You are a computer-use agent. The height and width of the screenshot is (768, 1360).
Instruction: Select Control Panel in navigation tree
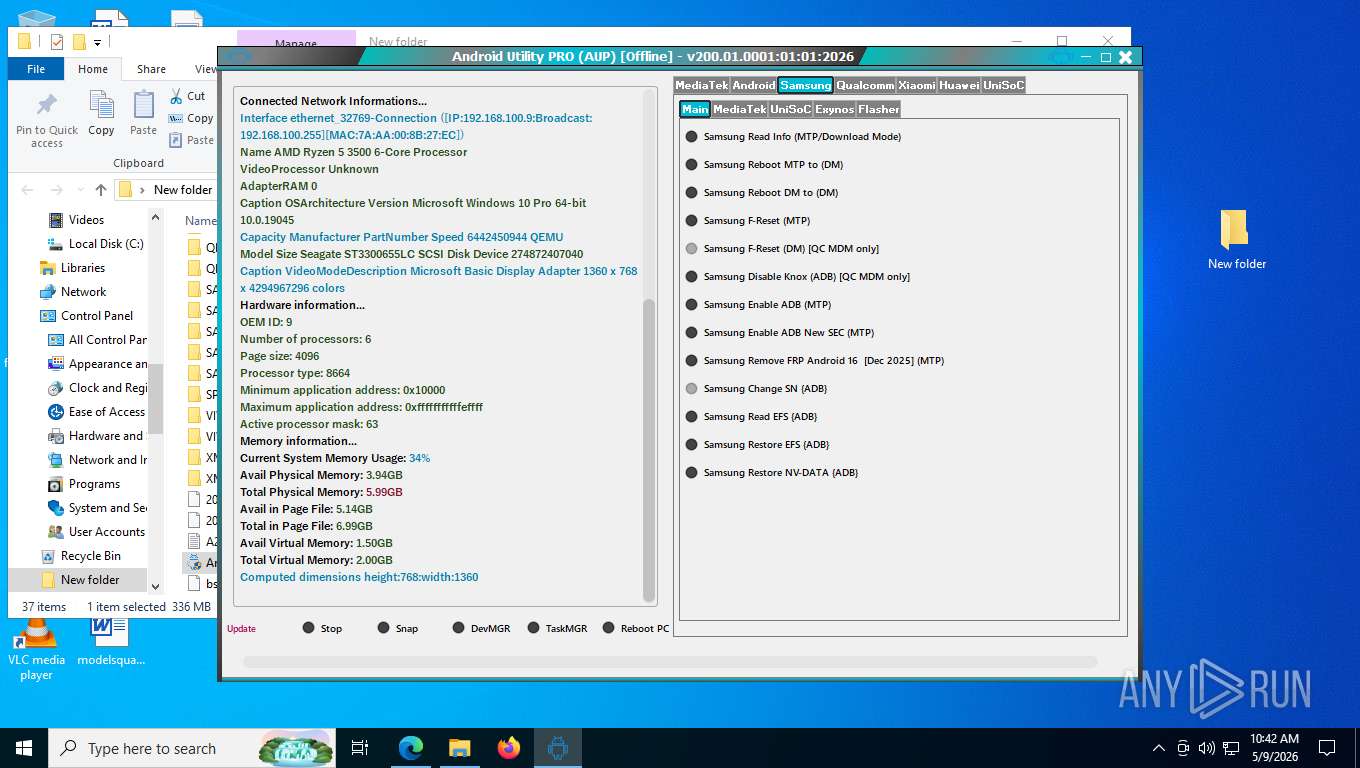click(x=97, y=316)
